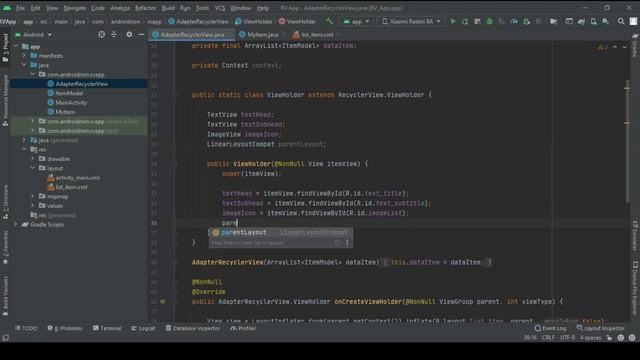The height and width of the screenshot is (360, 640).
Task: Select activity_main.xml in project tree
Action: pyautogui.click(x=77, y=178)
